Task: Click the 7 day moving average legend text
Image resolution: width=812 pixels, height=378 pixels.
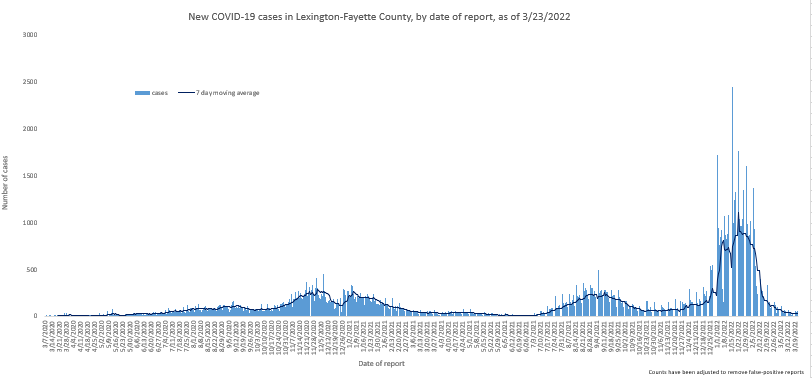Action: 227,93
